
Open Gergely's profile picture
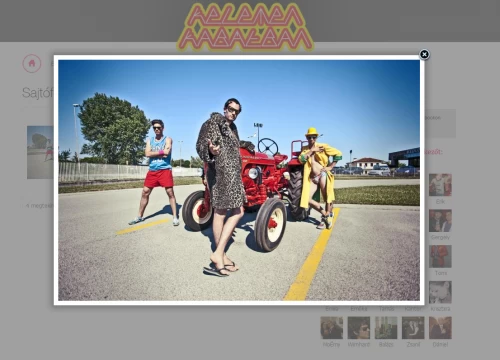tap(440, 220)
